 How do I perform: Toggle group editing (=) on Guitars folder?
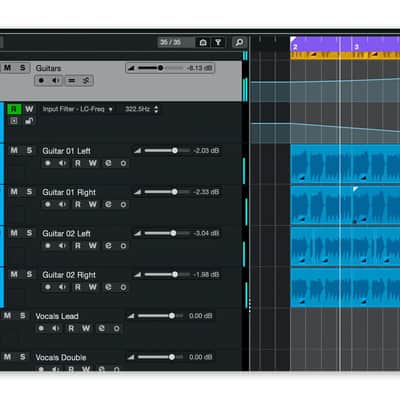click(71, 81)
